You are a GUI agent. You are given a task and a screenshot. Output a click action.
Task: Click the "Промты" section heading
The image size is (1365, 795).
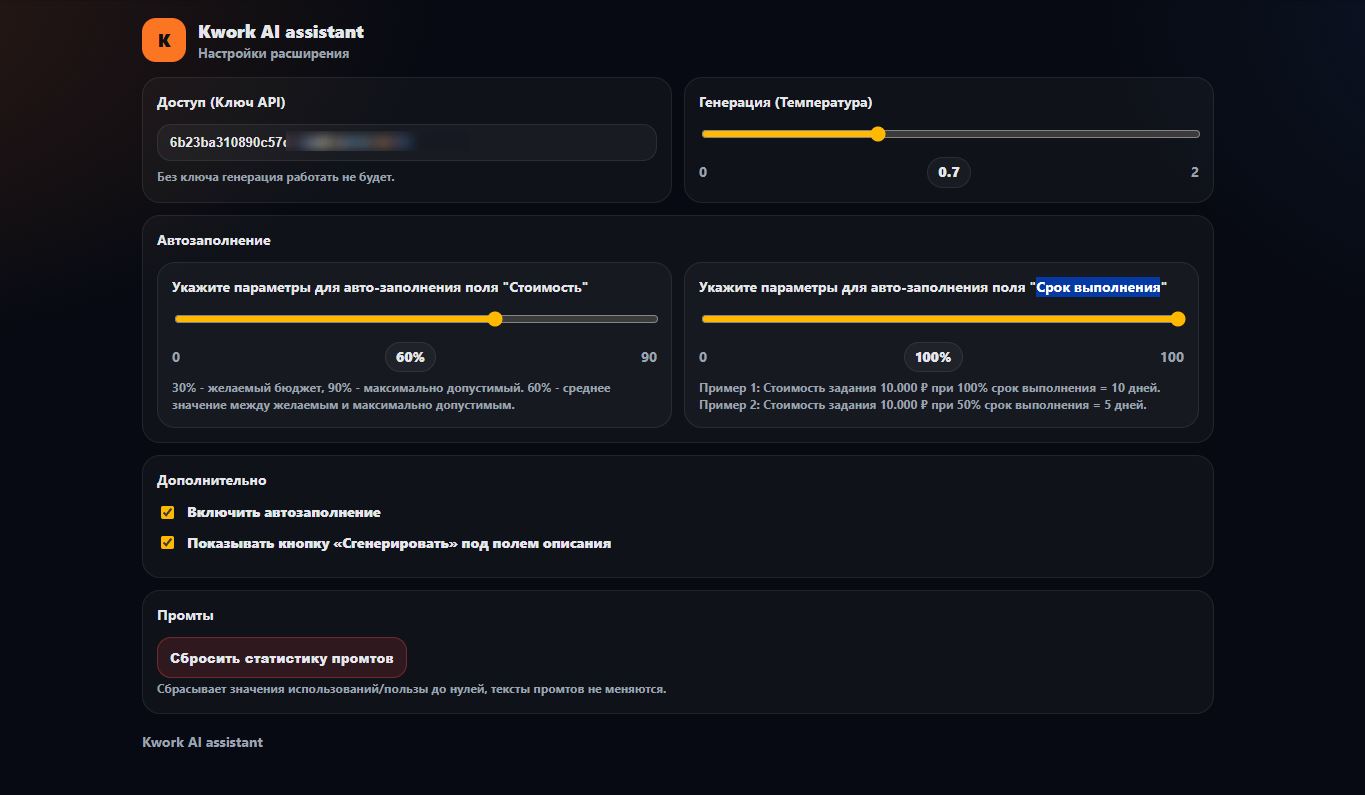click(x=186, y=615)
